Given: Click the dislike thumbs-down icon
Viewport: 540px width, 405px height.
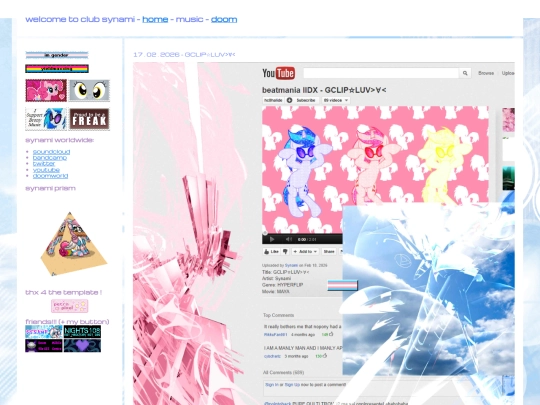Looking at the screenshot, I should pos(285,252).
